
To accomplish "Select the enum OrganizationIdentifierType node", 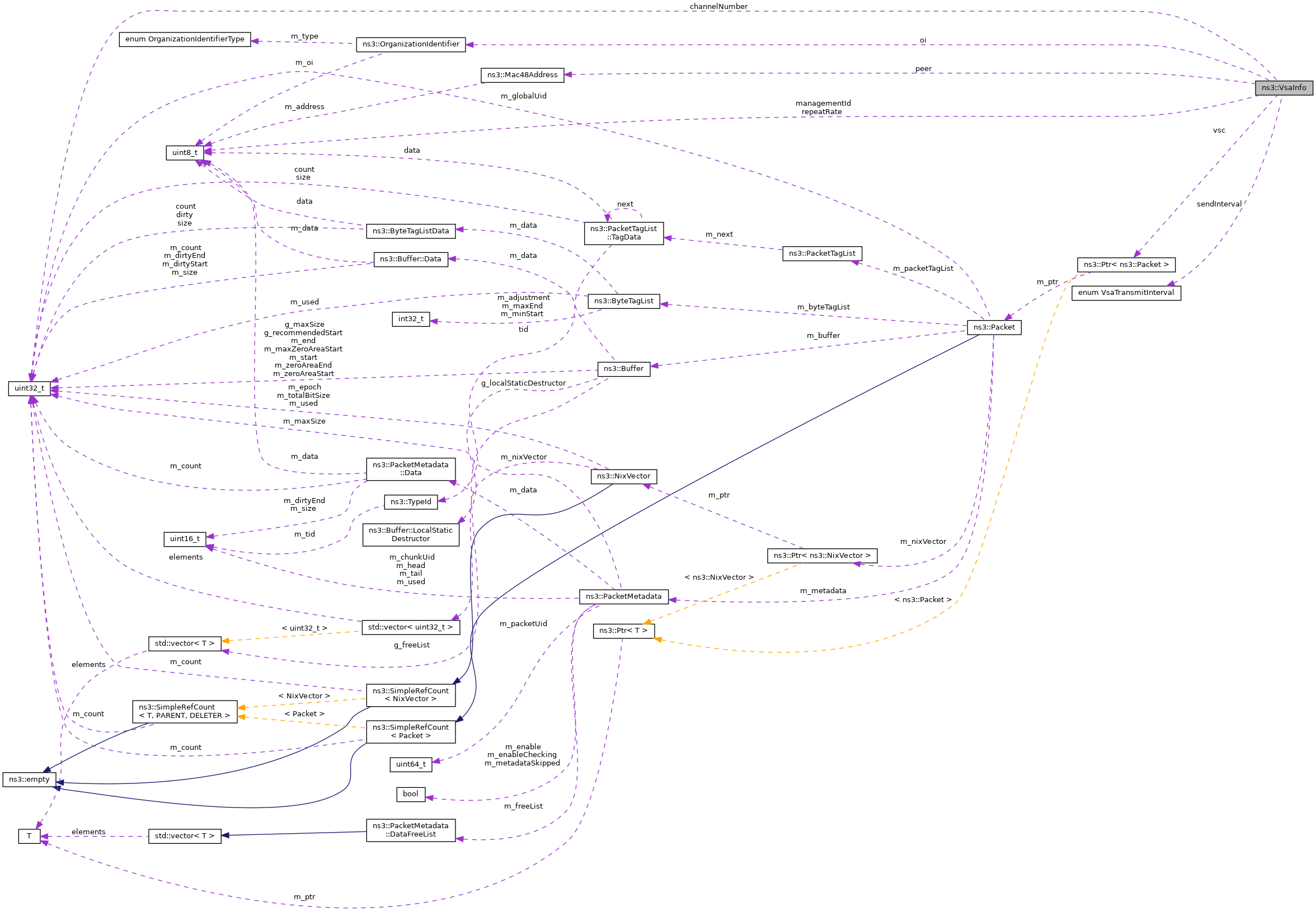I will (184, 39).
